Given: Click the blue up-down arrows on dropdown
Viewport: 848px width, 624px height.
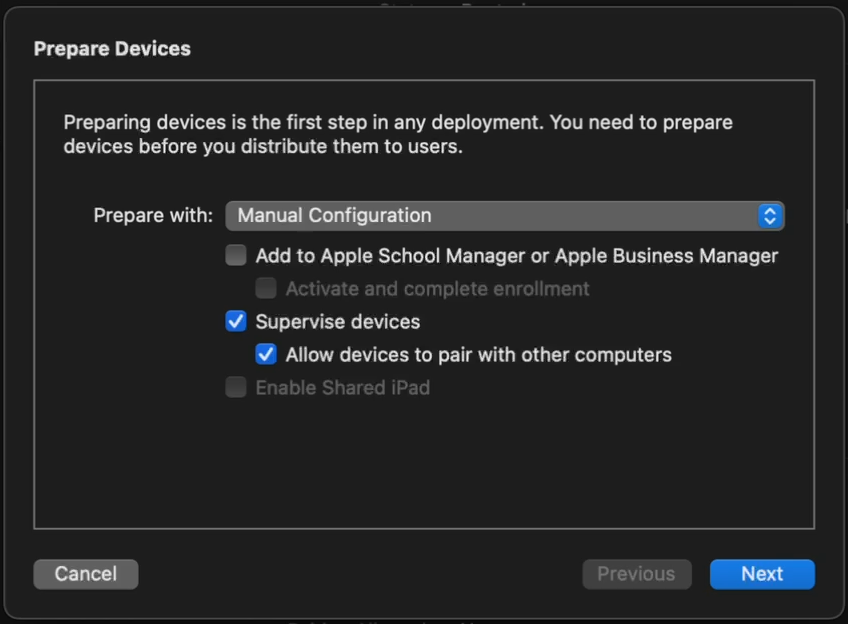Looking at the screenshot, I should coord(769,215).
